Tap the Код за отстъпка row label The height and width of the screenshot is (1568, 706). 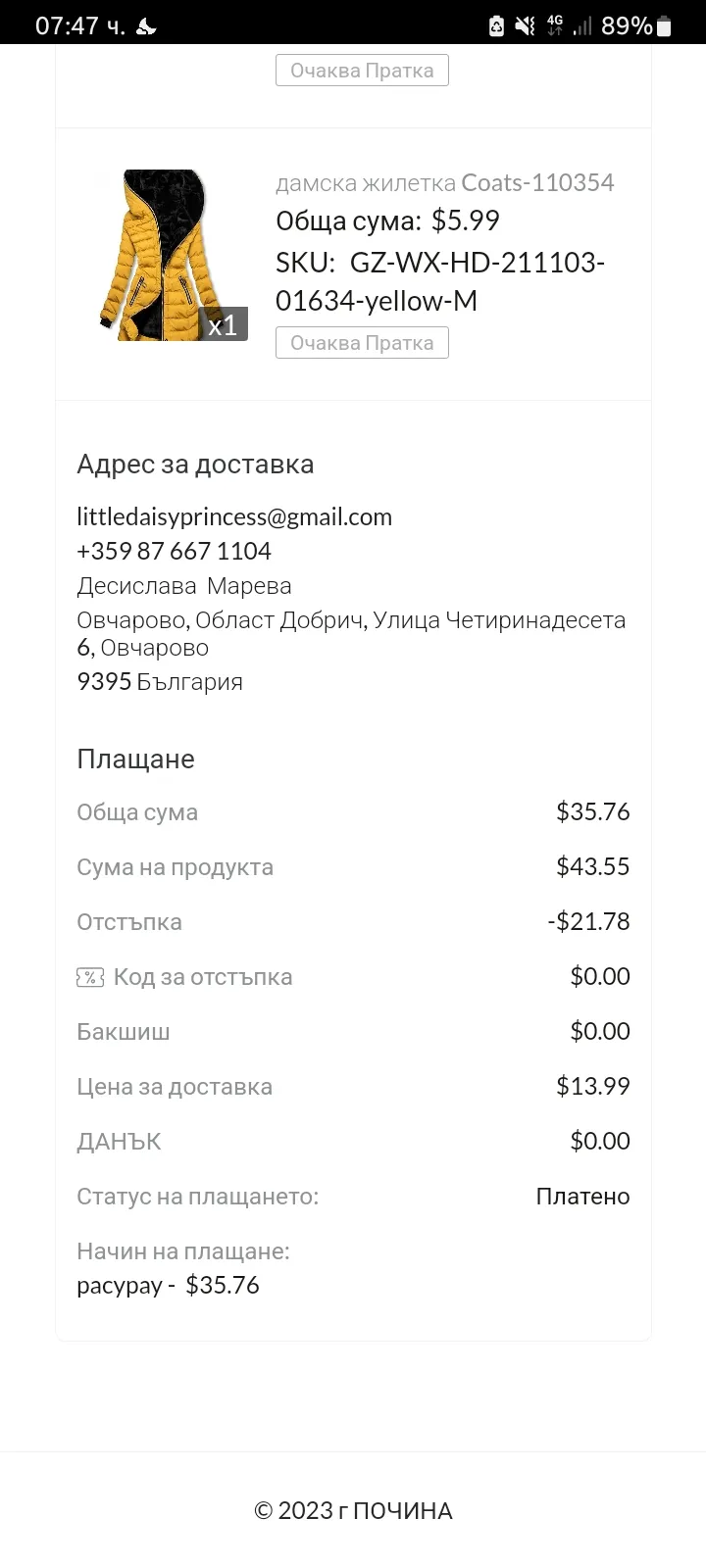pos(203,977)
